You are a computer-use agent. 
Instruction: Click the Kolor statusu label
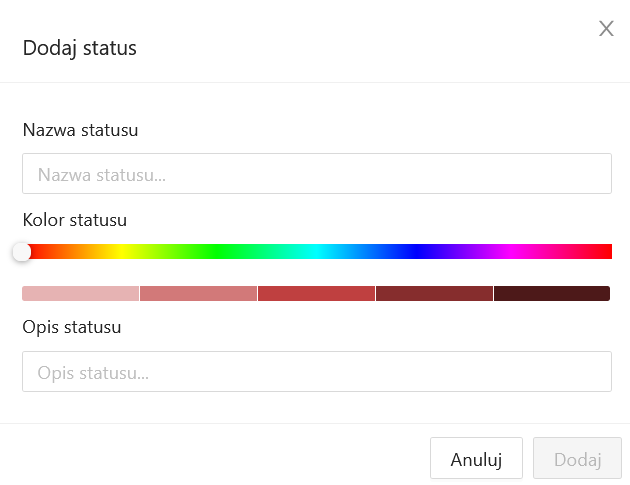click(74, 220)
